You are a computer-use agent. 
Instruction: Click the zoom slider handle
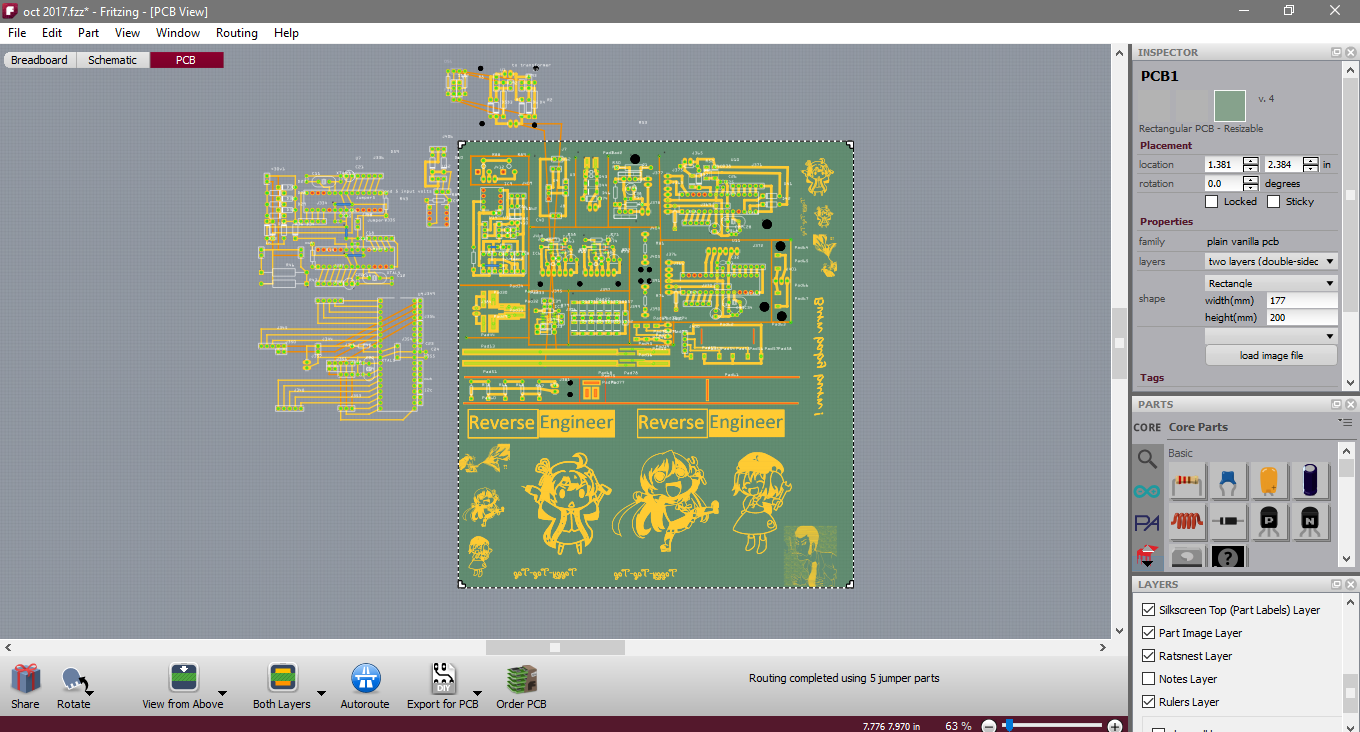(1009, 725)
